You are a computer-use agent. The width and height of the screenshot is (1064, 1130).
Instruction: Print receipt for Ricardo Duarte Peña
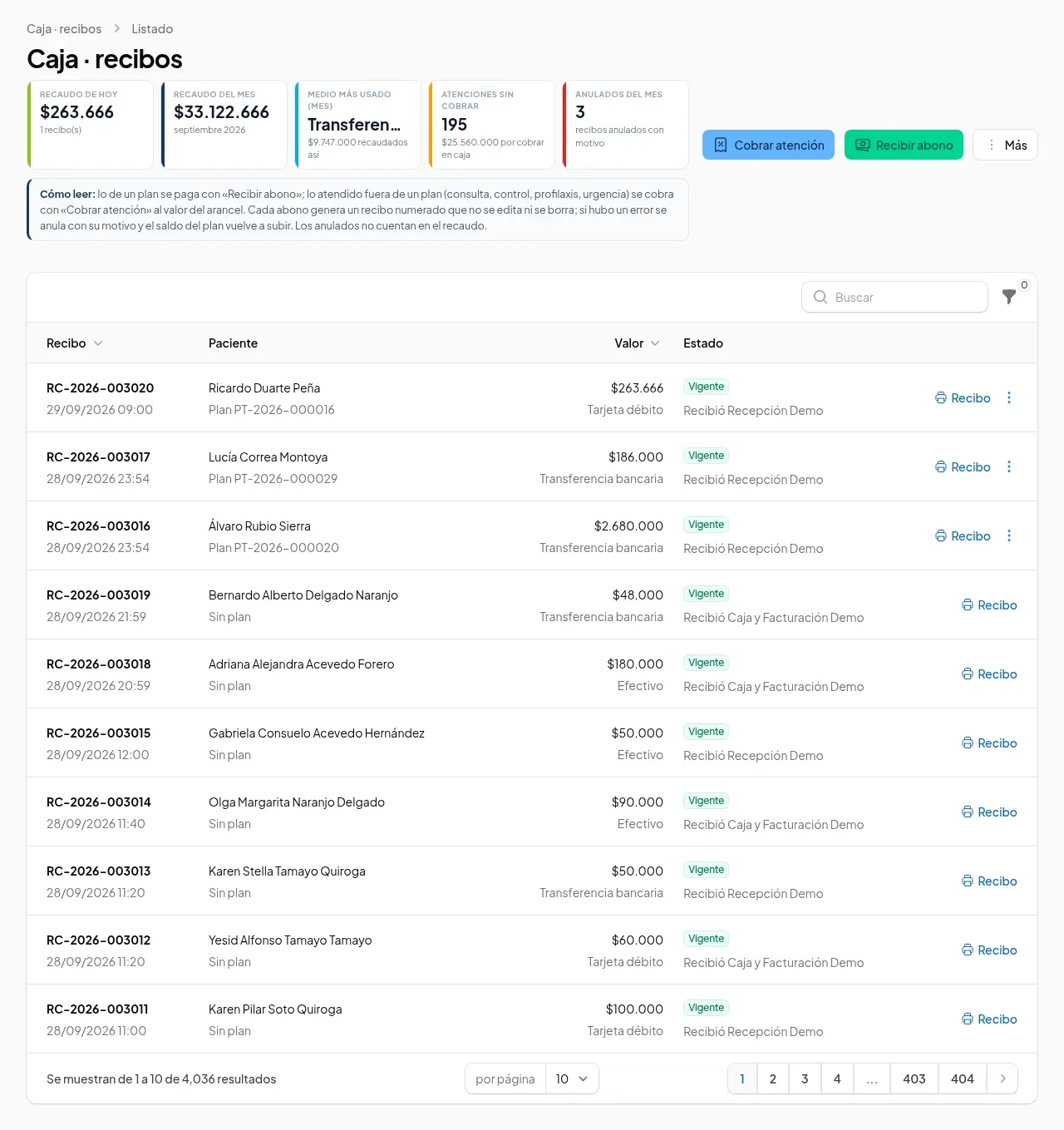963,397
